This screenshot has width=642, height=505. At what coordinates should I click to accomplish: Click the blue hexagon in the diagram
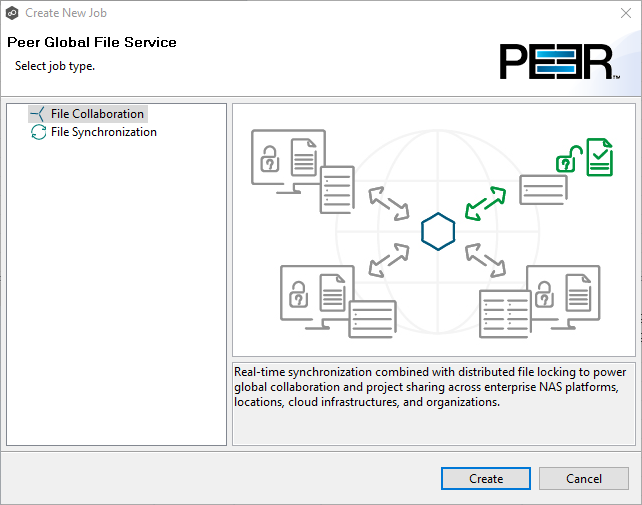(438, 231)
